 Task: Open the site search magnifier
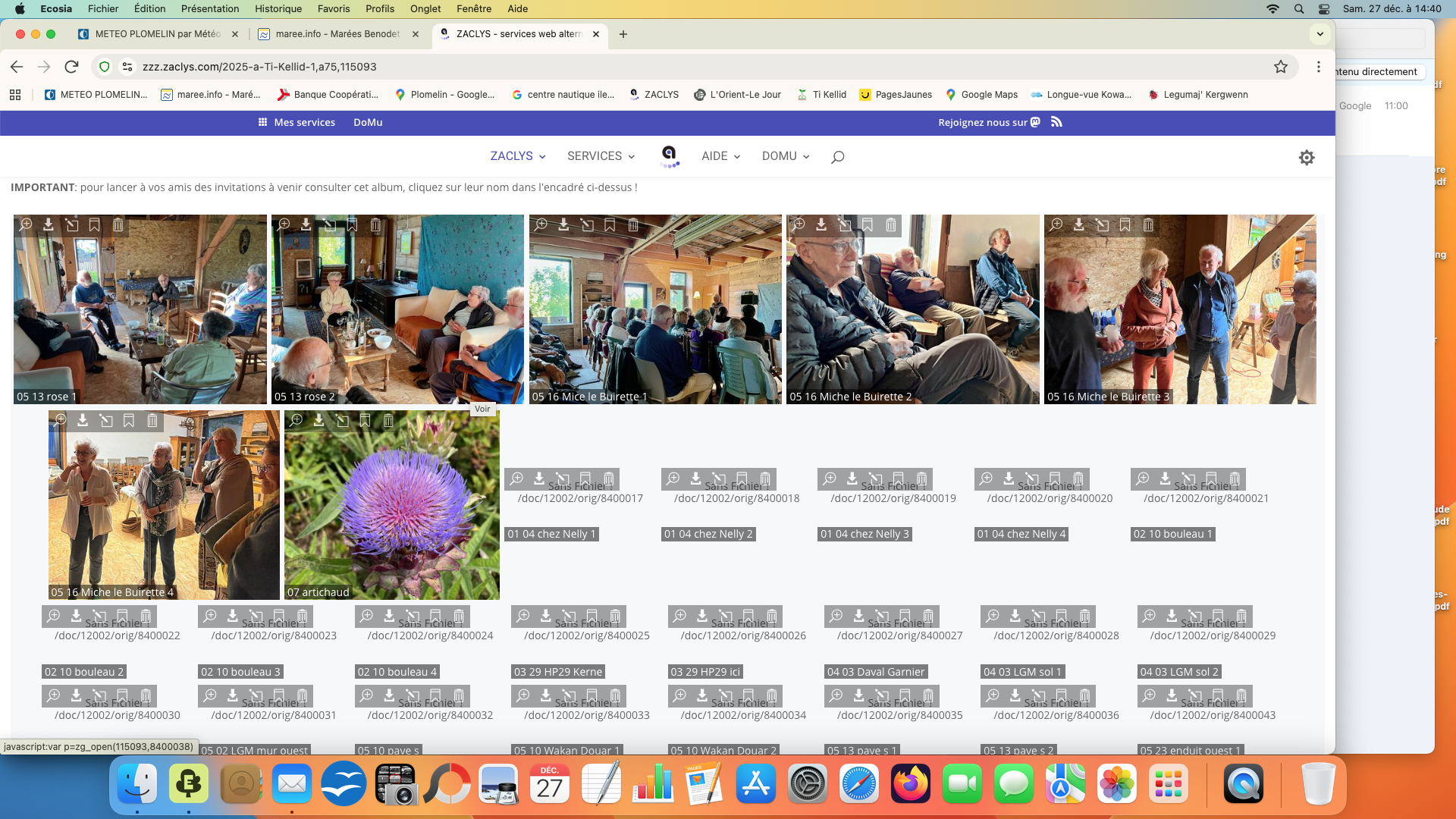click(837, 157)
